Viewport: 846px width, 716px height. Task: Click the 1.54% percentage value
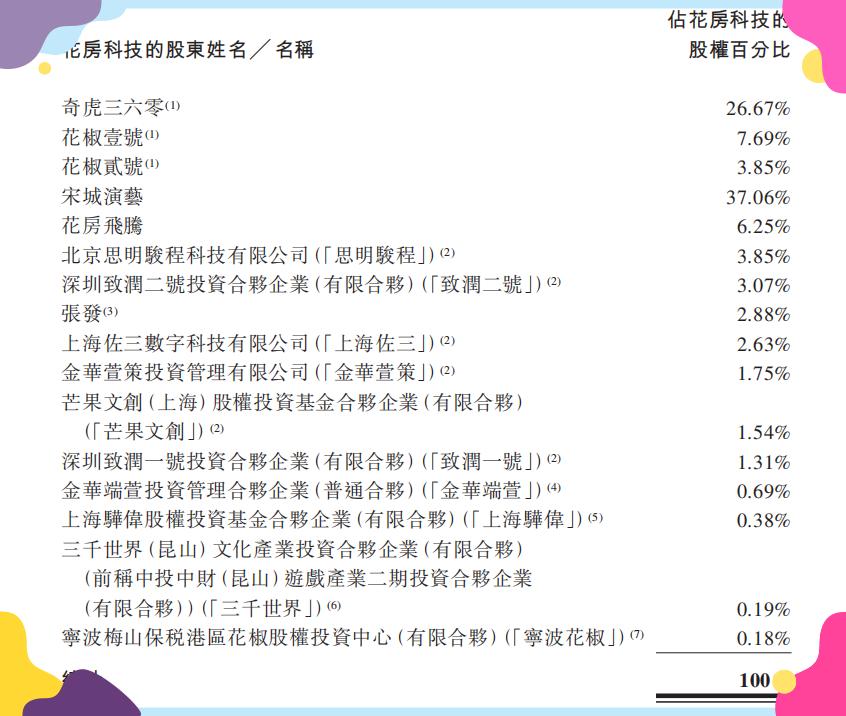point(763,432)
